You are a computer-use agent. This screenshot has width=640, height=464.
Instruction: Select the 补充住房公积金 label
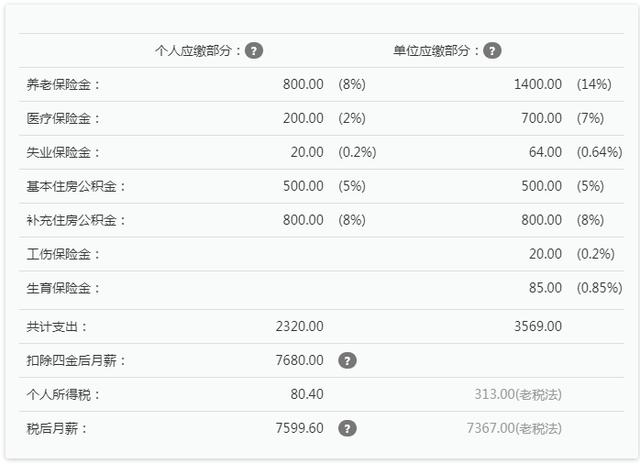click(x=77, y=221)
